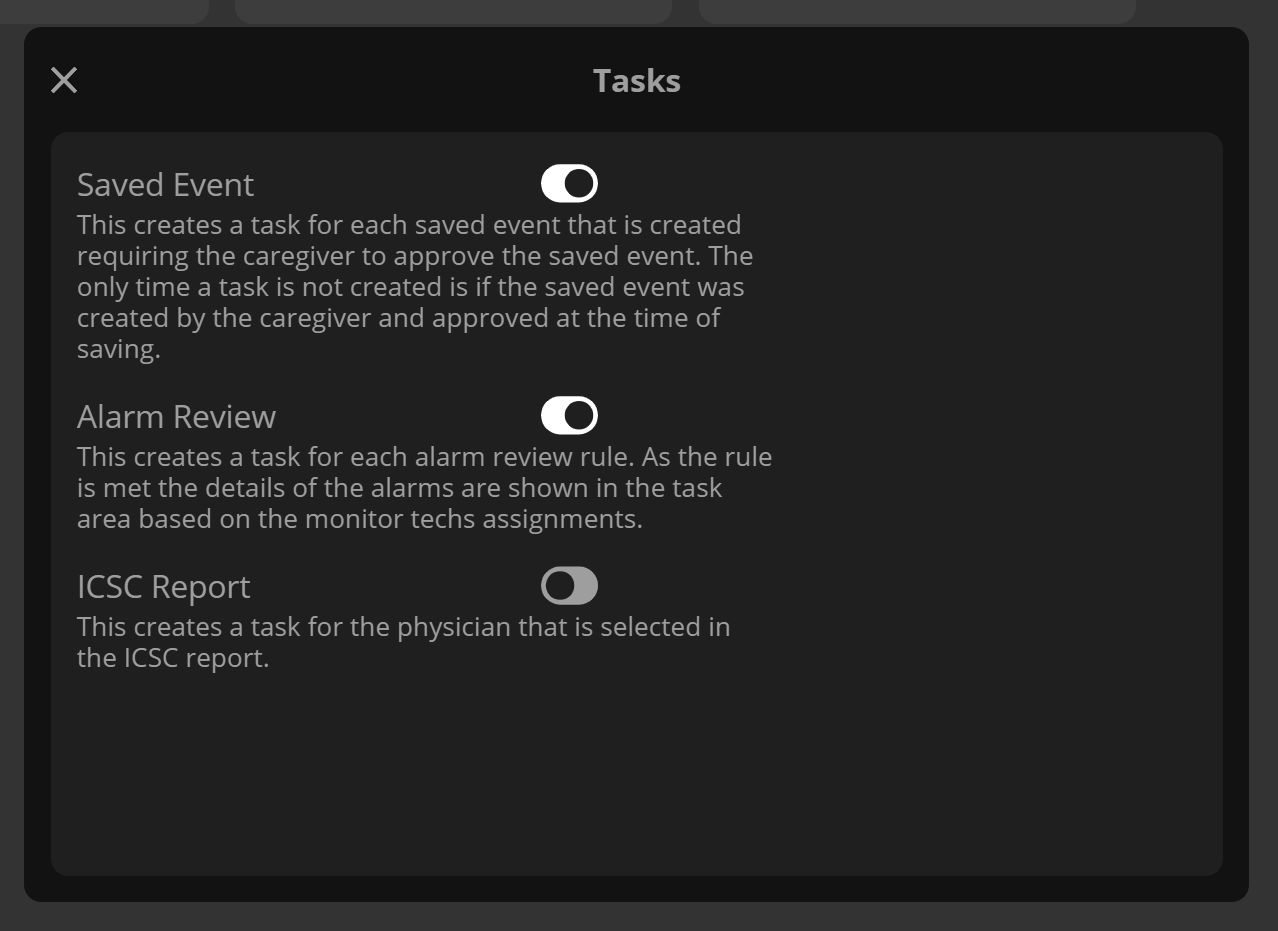This screenshot has height=931, width=1278.
Task: Click the Tasks dialog title
Action: tap(637, 81)
